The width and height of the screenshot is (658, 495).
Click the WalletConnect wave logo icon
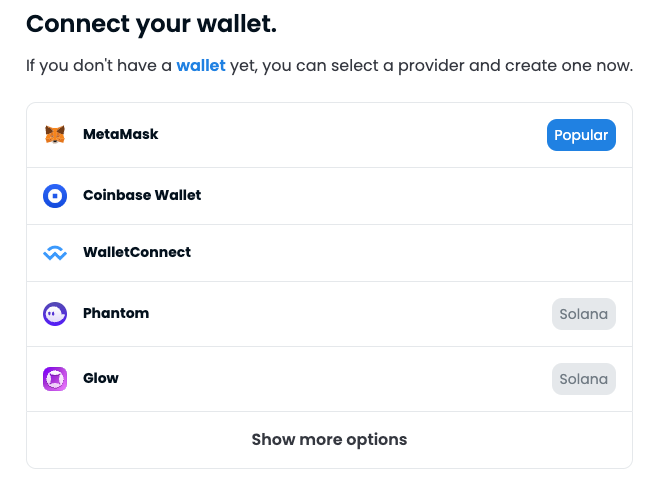(55, 253)
